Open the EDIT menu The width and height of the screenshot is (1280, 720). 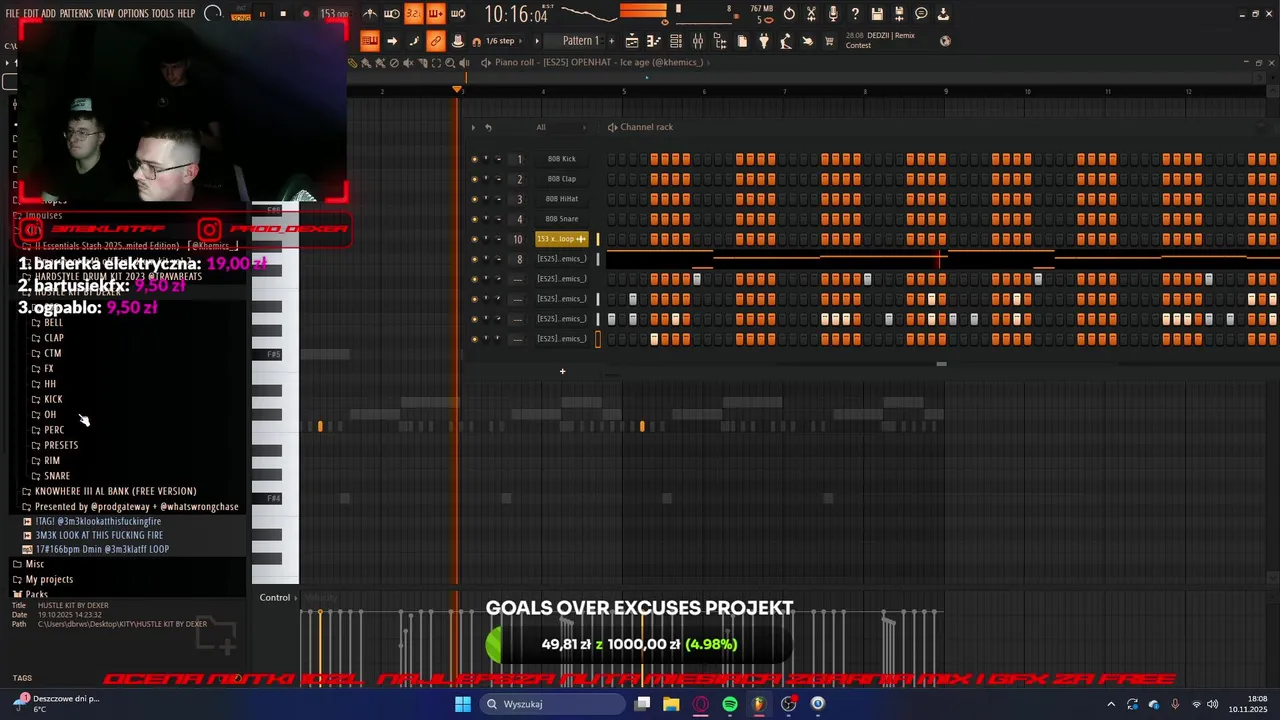click(x=30, y=13)
